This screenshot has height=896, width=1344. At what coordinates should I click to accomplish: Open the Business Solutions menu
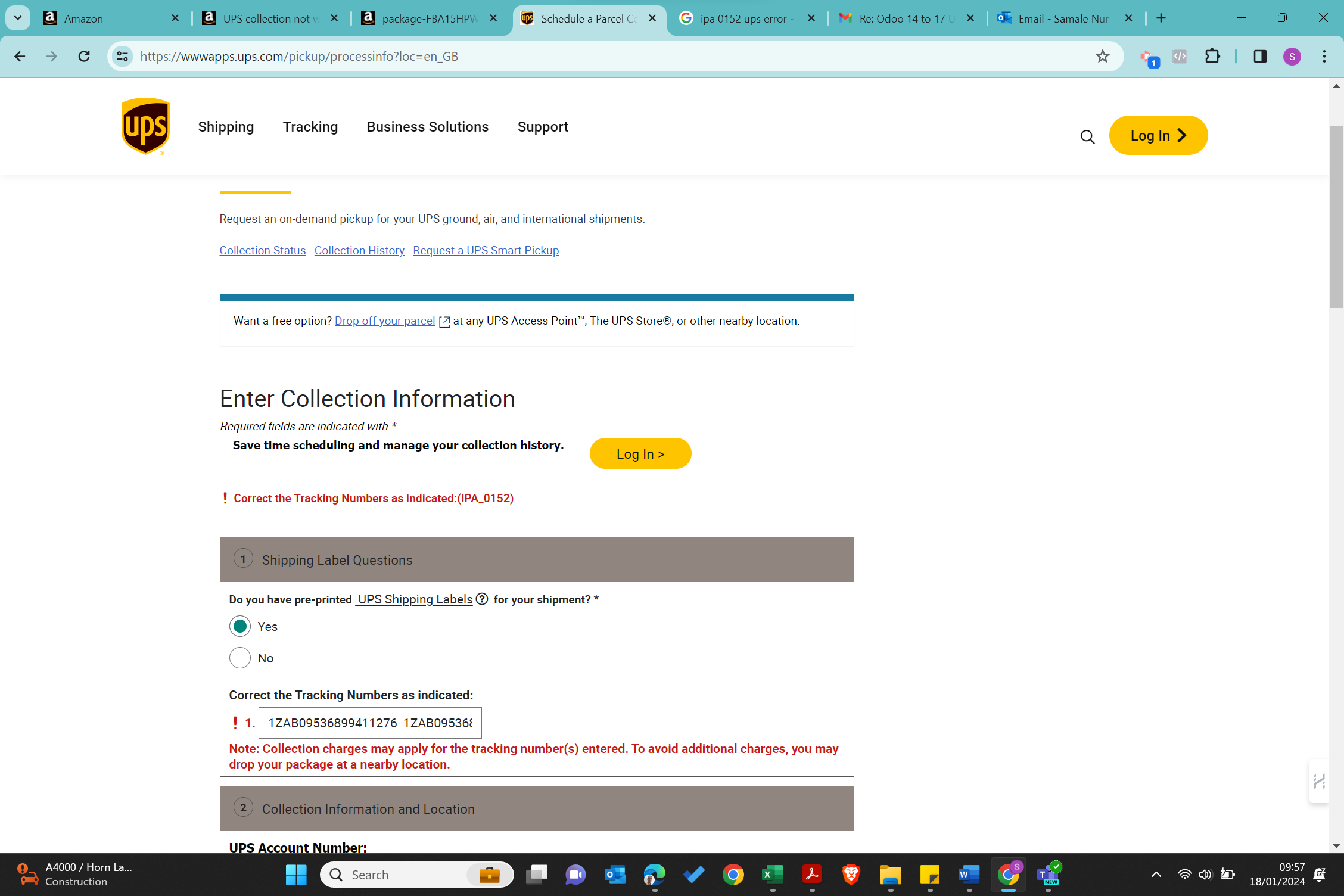tap(428, 127)
